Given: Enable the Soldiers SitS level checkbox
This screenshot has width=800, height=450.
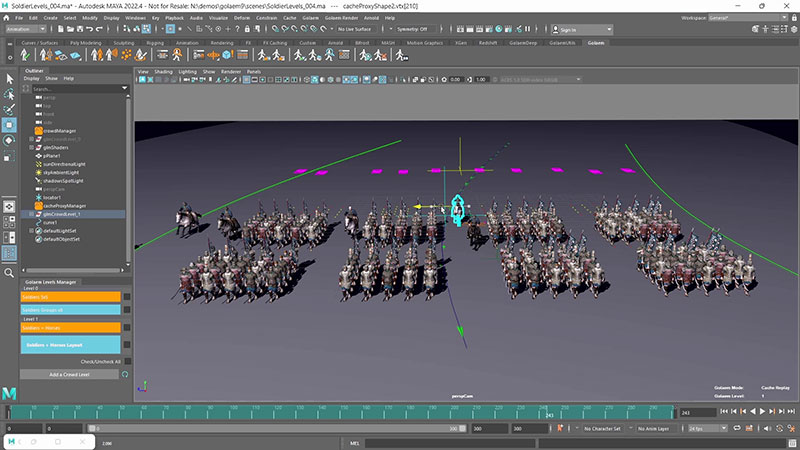Looking at the screenshot, I should pyautogui.click(x=126, y=297).
